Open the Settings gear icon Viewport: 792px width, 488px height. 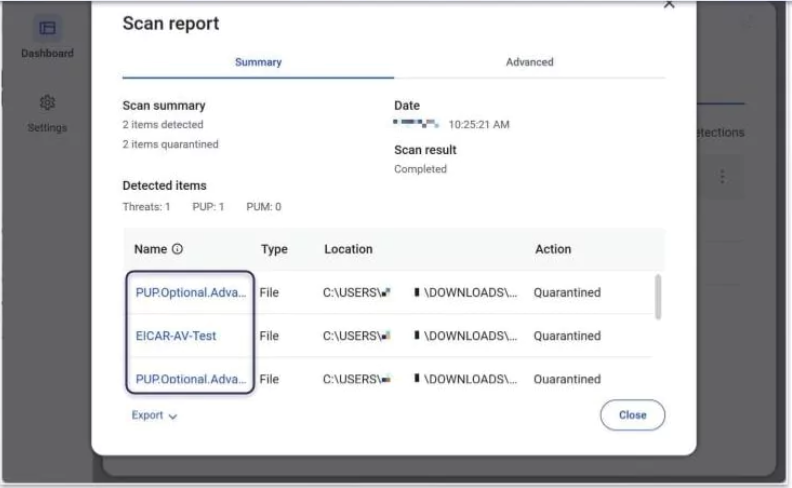tap(47, 103)
